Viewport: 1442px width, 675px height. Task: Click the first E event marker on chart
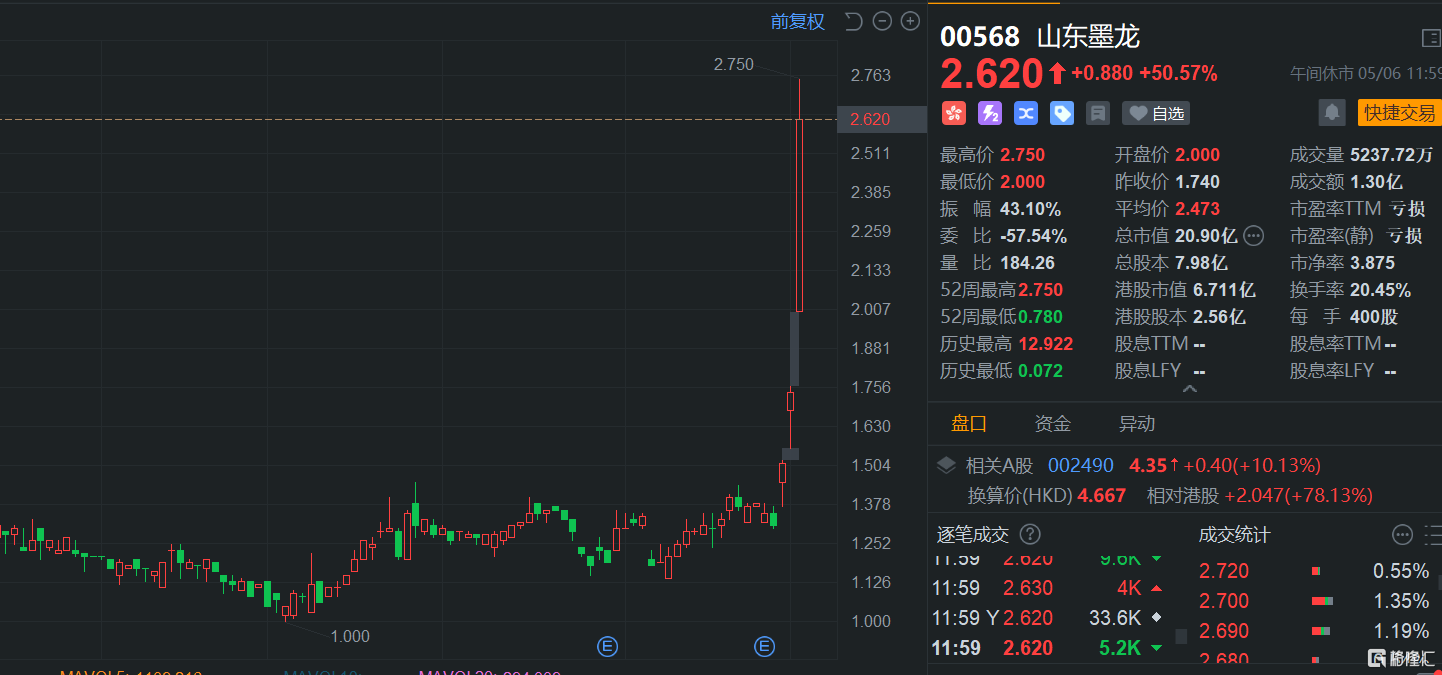point(607,647)
